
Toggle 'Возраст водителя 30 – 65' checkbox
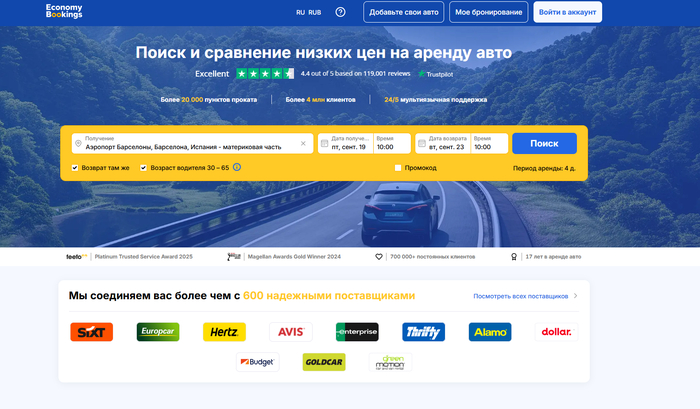pos(143,168)
